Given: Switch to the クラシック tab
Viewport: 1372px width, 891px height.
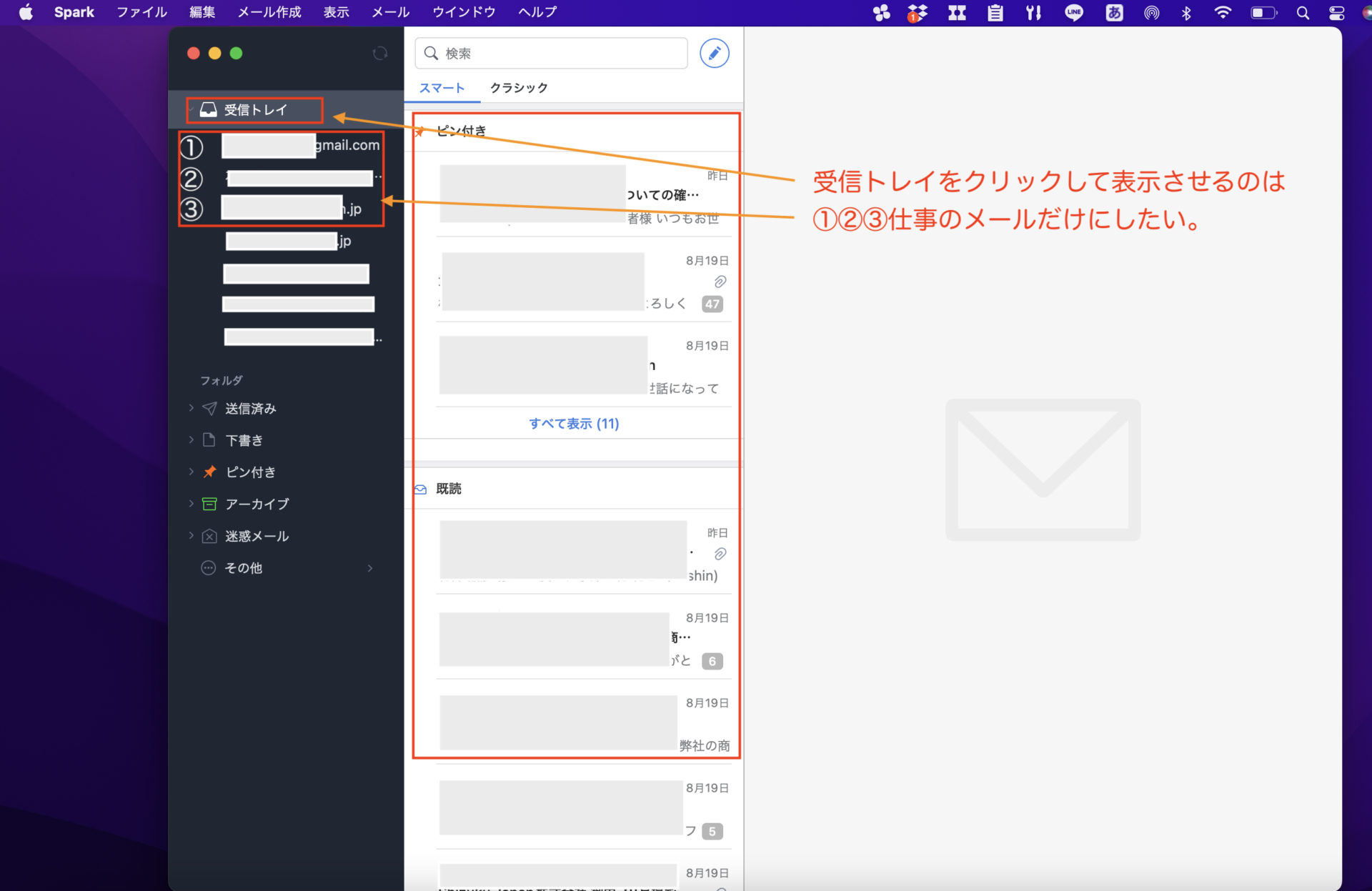Looking at the screenshot, I should click(517, 87).
